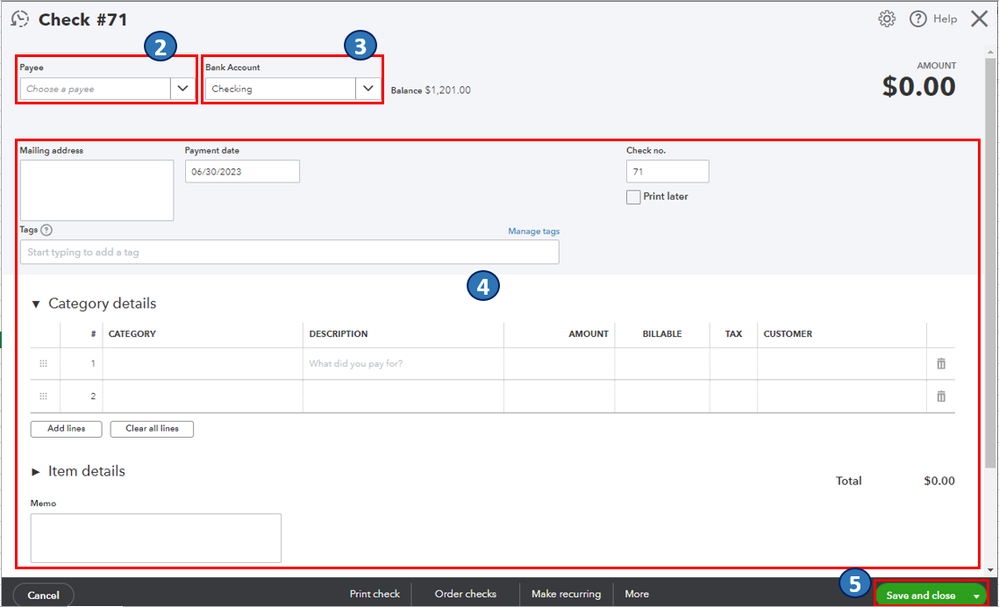Click the CUSTOMER column header

(x=788, y=334)
